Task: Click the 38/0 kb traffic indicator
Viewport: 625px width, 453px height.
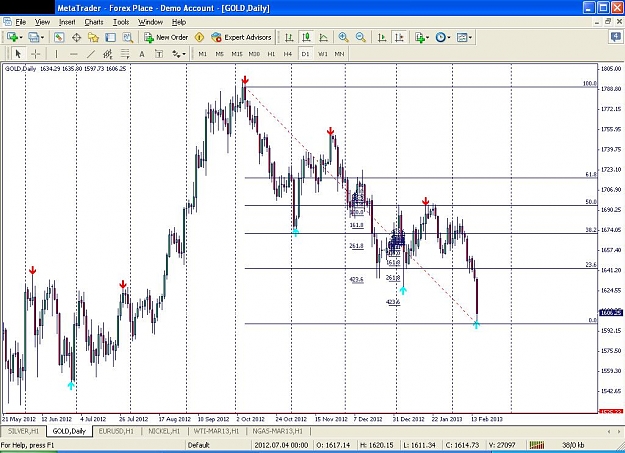Action: click(573, 445)
